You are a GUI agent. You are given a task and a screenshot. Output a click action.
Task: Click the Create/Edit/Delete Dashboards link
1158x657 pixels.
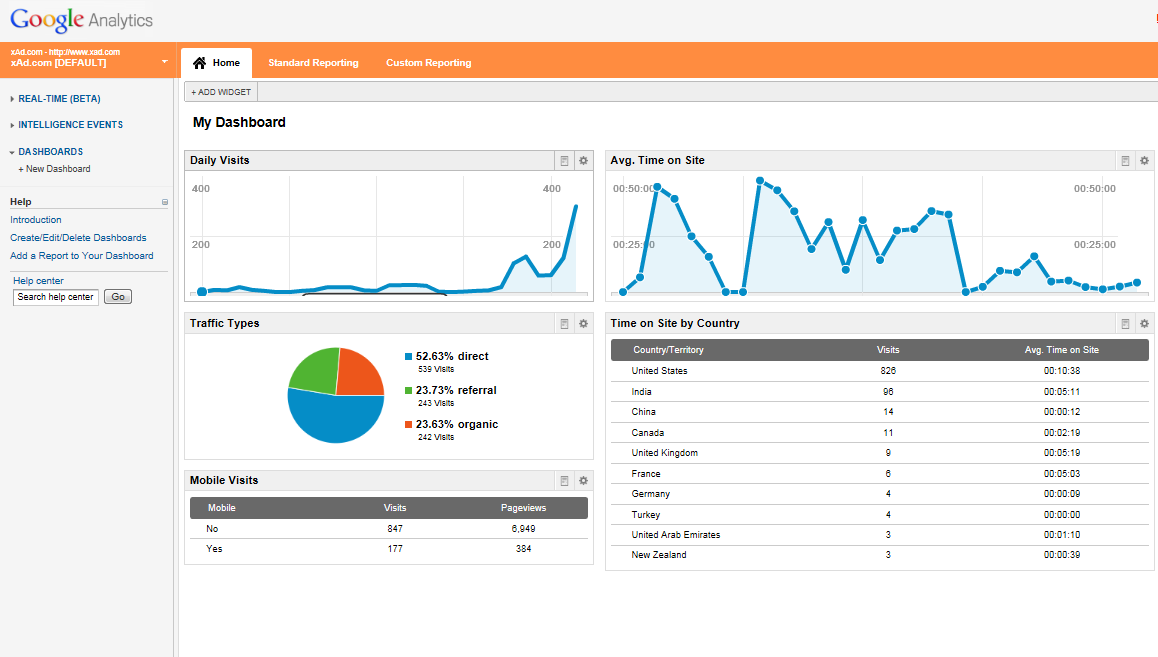(x=78, y=238)
